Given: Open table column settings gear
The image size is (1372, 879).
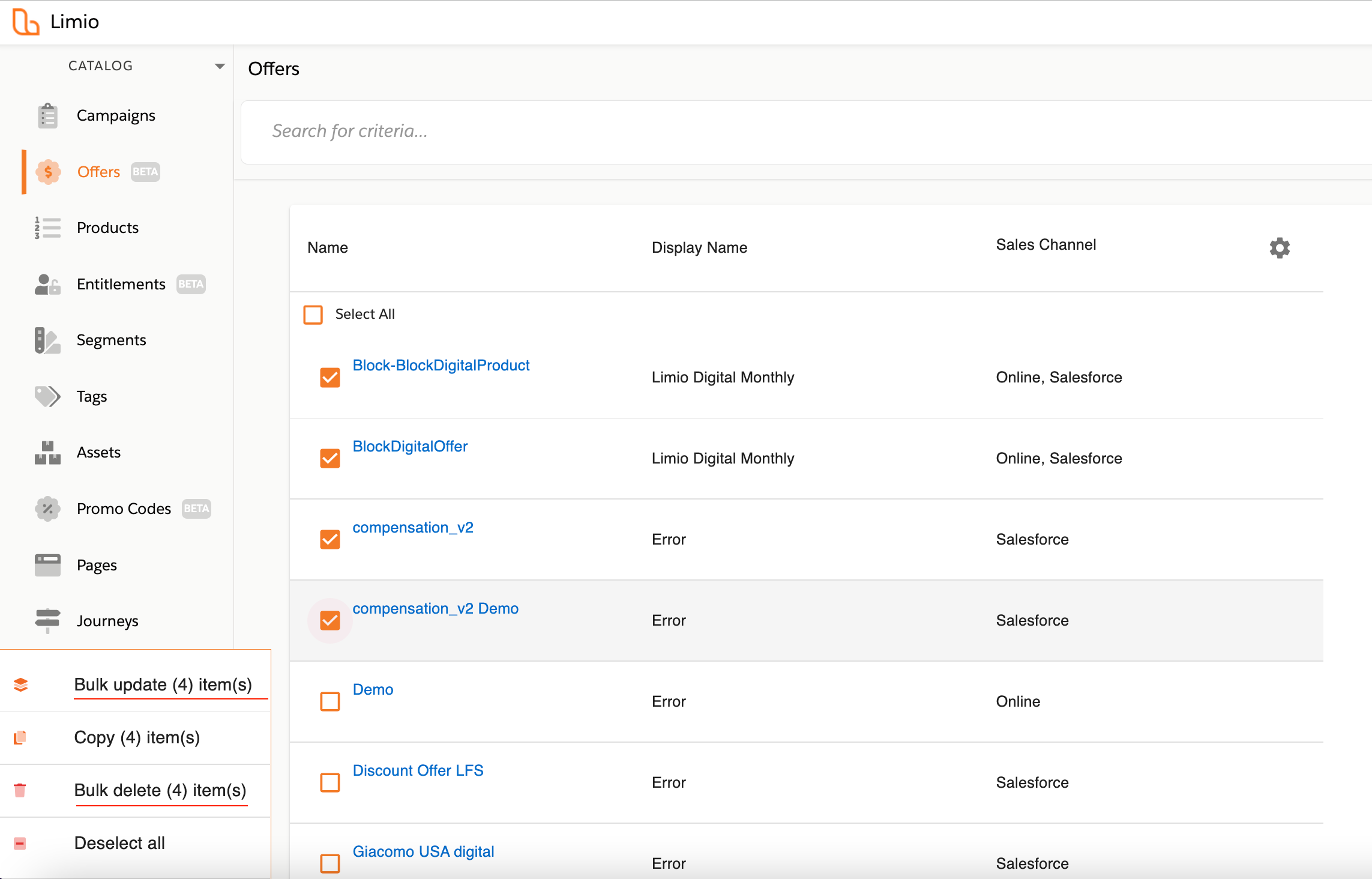Looking at the screenshot, I should (1280, 247).
